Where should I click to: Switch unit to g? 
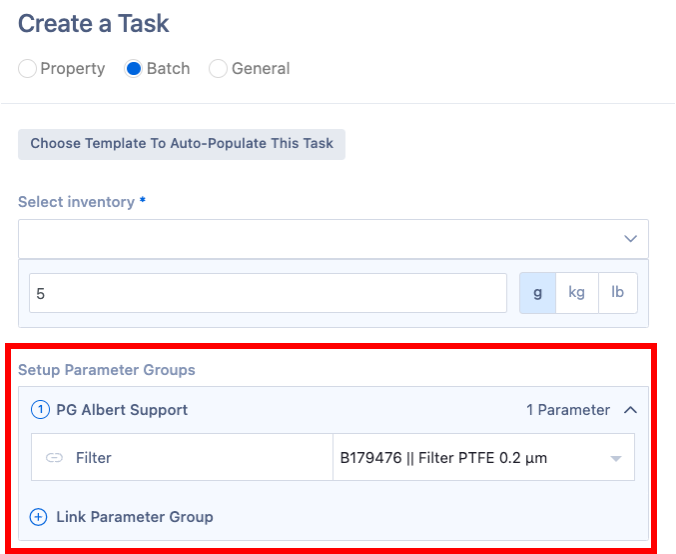[538, 293]
